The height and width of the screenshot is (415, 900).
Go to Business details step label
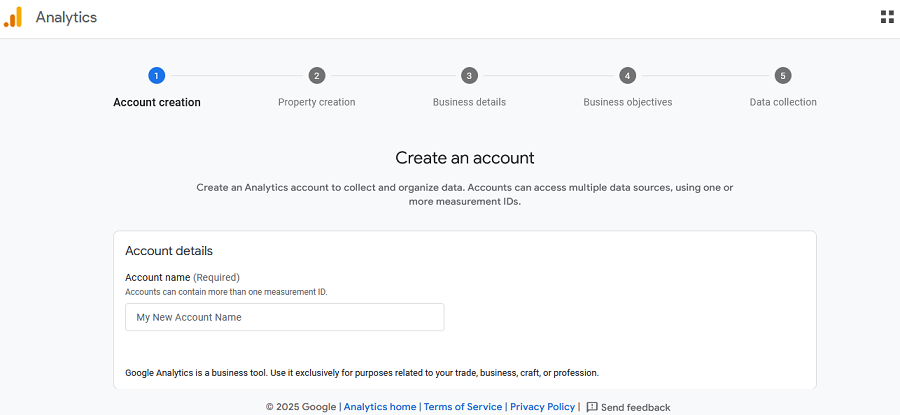[x=470, y=102]
